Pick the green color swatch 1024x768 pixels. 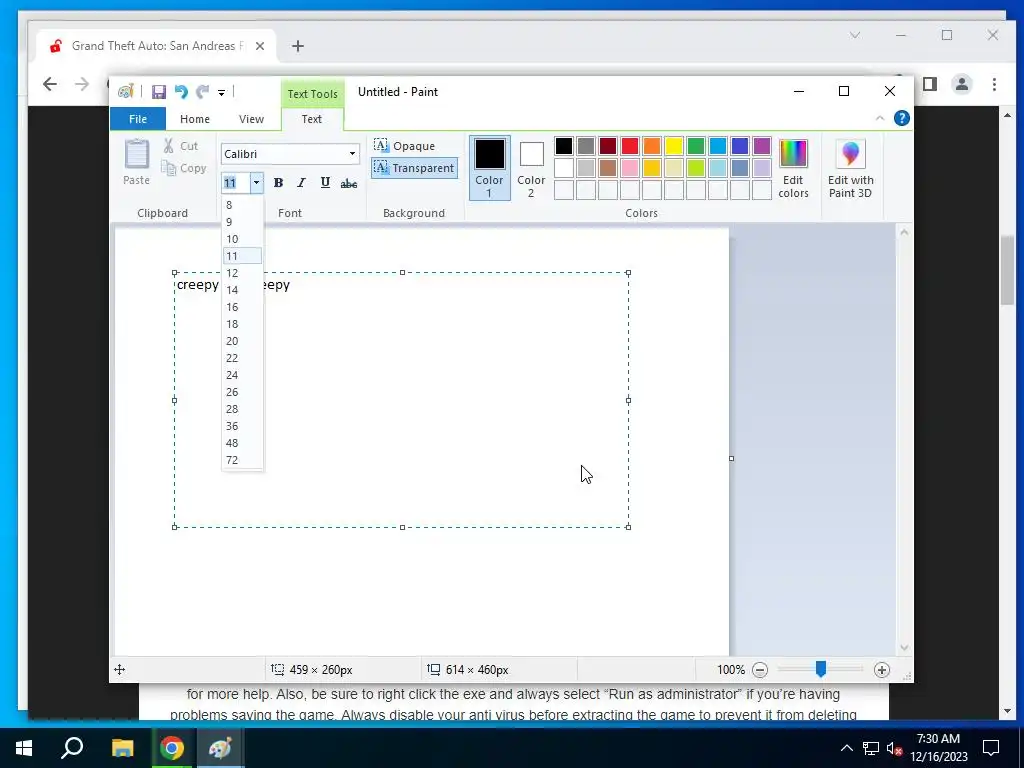coord(696,146)
